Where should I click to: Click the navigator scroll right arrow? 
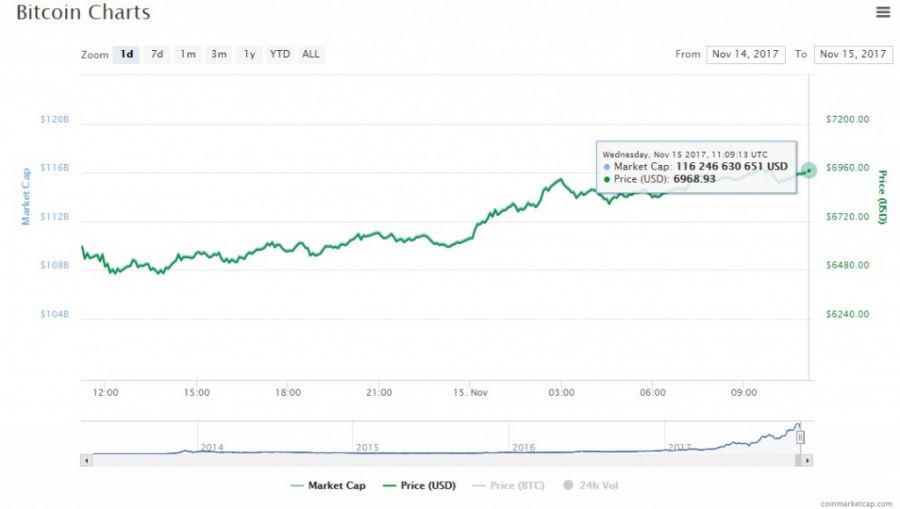(x=807, y=460)
